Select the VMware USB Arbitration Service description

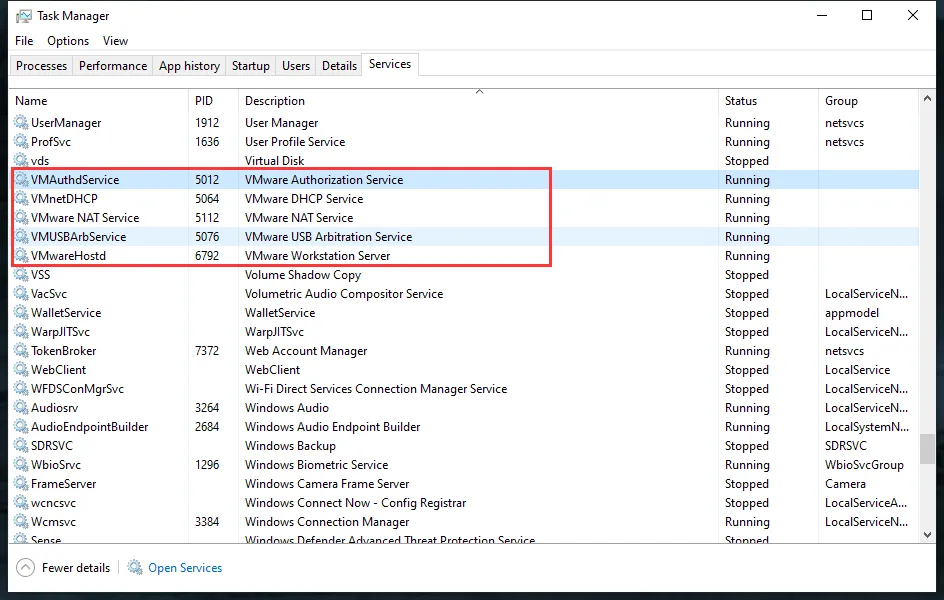[328, 237]
